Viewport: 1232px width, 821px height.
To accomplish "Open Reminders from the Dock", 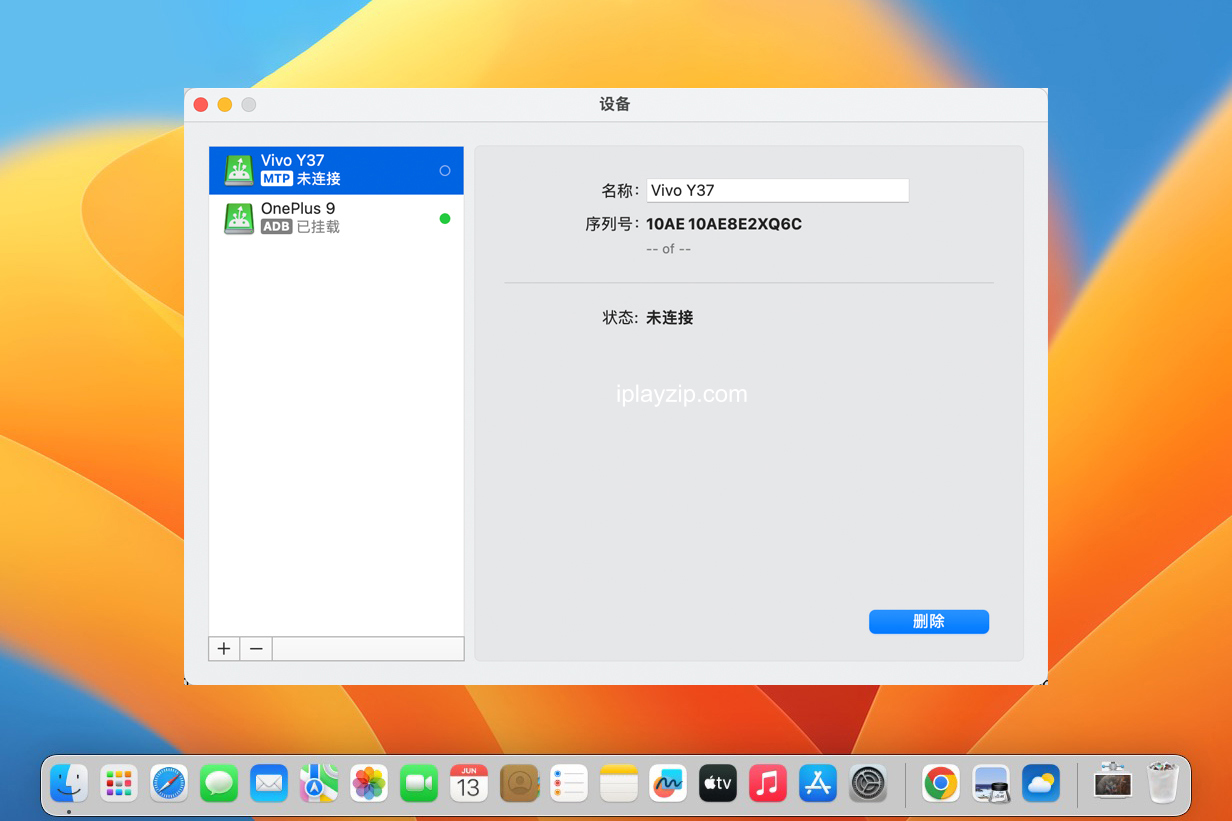I will tap(569, 783).
